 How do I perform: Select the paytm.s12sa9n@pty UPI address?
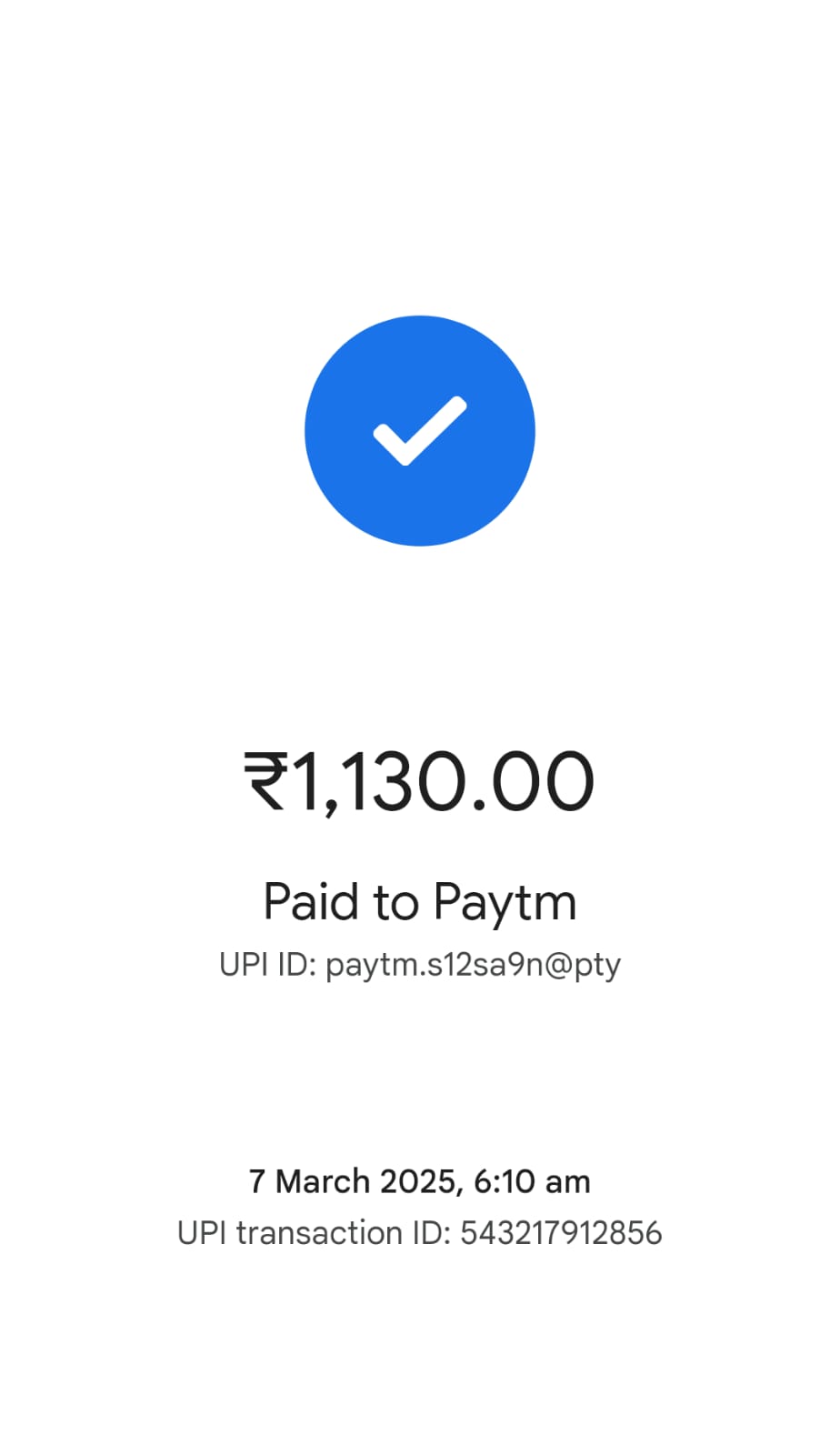click(473, 966)
